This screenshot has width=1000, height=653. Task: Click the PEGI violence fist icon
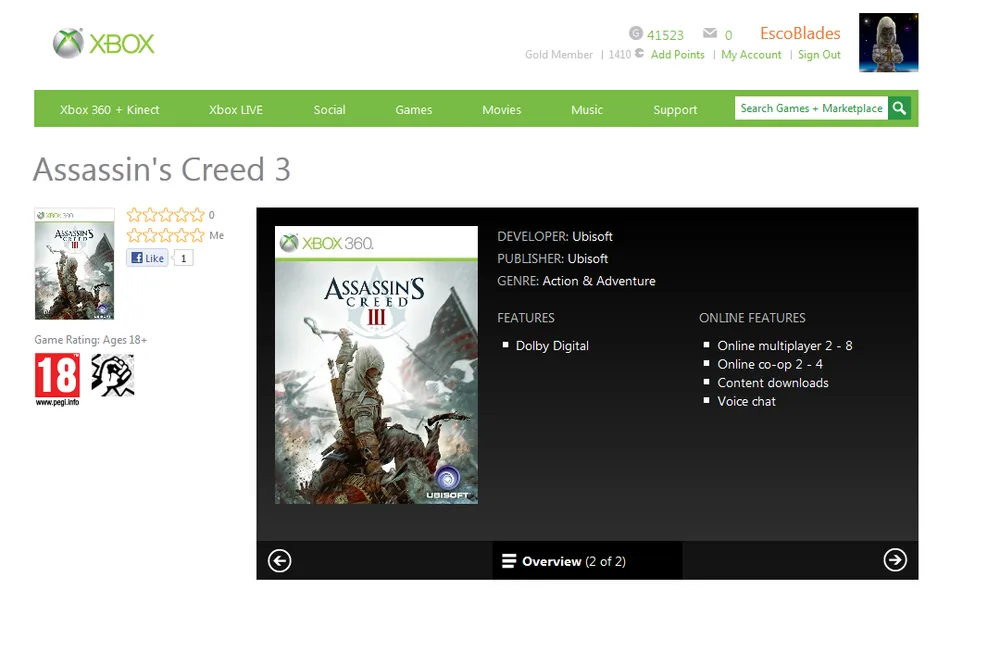(x=113, y=375)
